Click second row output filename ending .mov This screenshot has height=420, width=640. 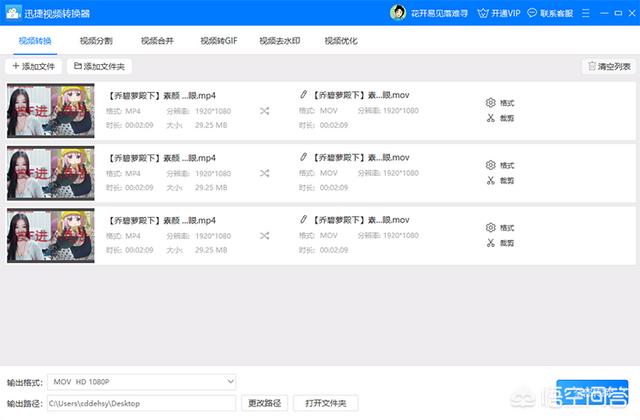361,158
